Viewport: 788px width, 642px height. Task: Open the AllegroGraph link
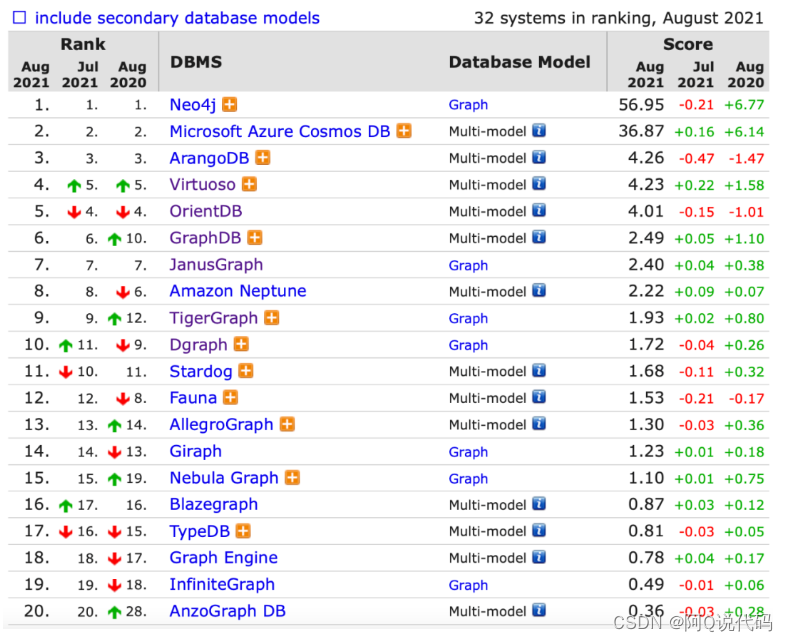[221, 425]
